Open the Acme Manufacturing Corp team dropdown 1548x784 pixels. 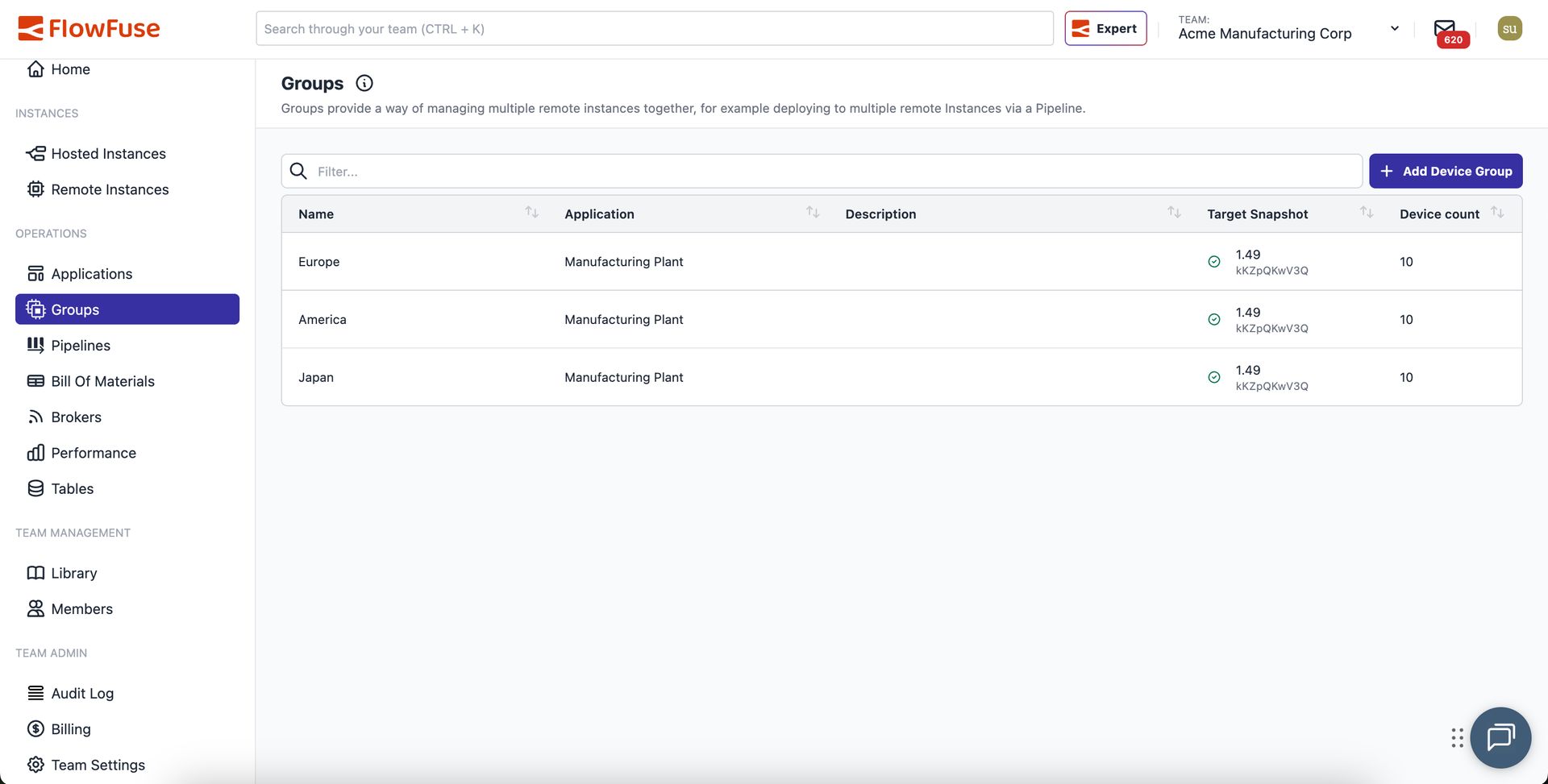[1394, 27]
